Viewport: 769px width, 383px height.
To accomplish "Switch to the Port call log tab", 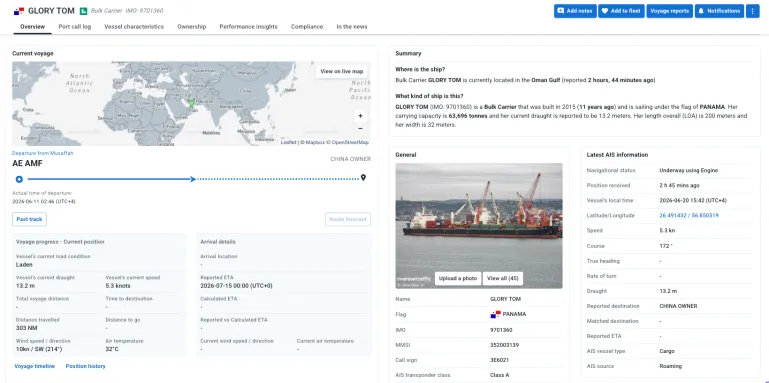I will tap(75, 26).
